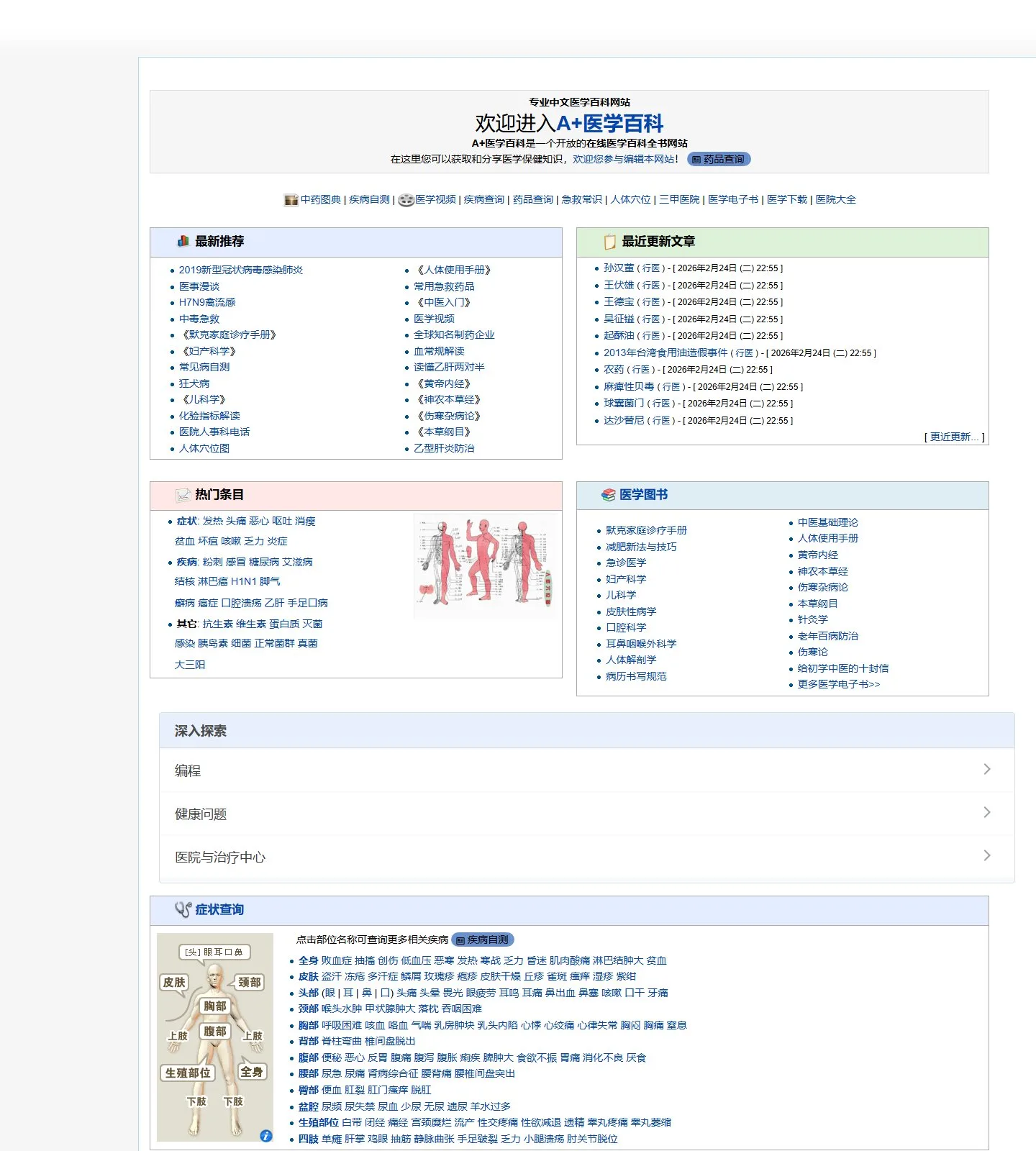Click the 生殖部位 label on the body map
This screenshot has width=1036, height=1151.
click(188, 1073)
